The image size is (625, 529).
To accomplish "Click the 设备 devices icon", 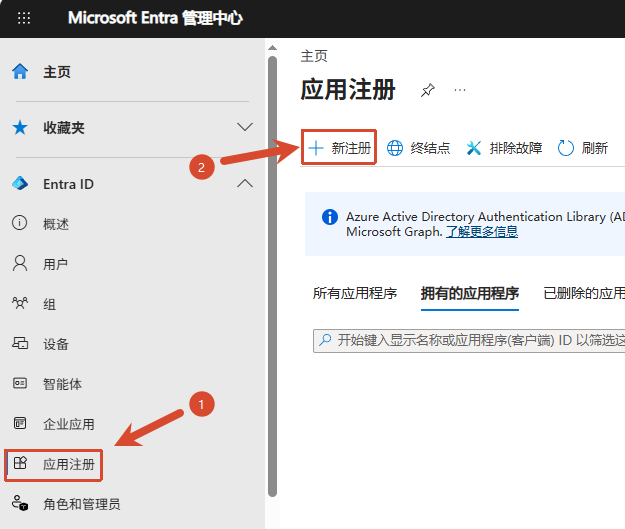I will 20,343.
